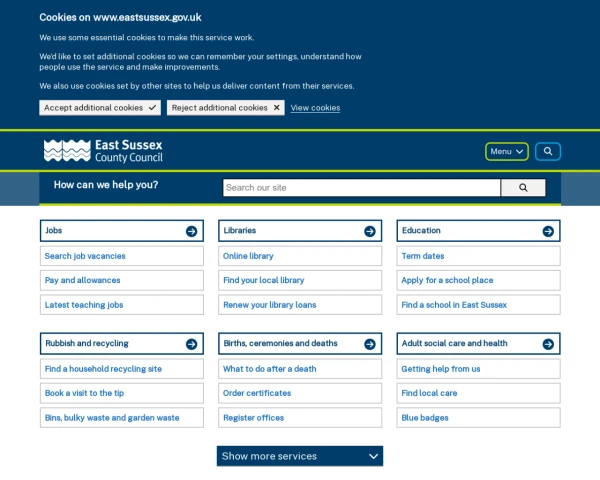The width and height of the screenshot is (600, 480).
Task: Focus the Search our site field
Action: pyautogui.click(x=362, y=188)
